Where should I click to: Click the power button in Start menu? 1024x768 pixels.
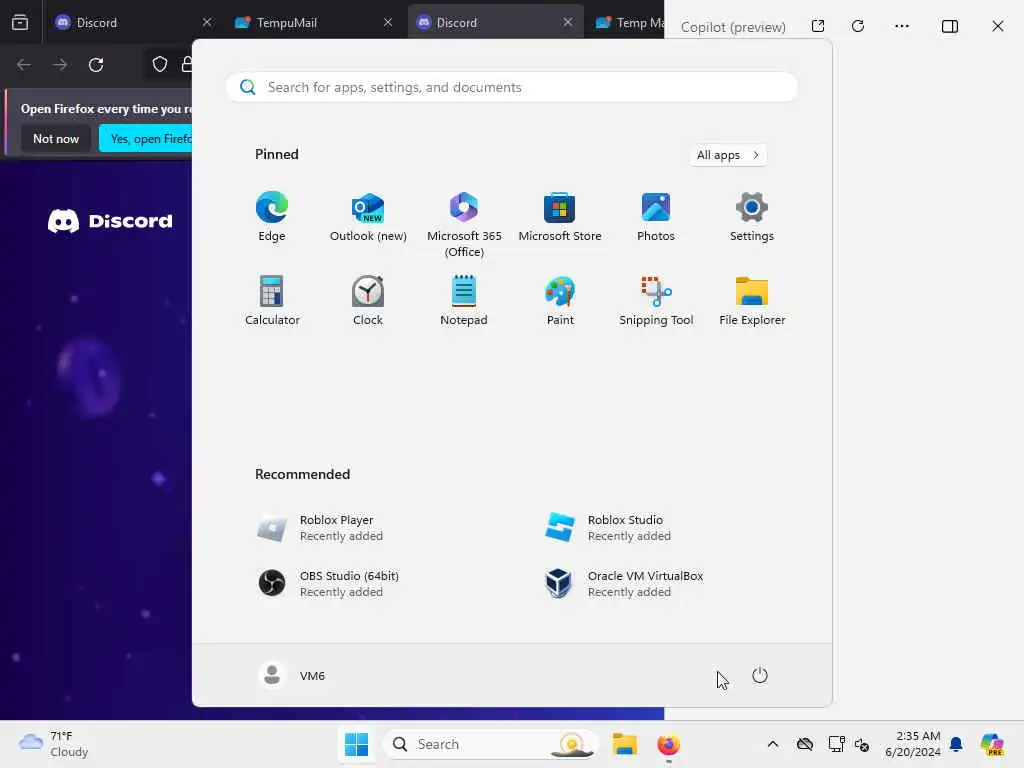tap(760, 675)
